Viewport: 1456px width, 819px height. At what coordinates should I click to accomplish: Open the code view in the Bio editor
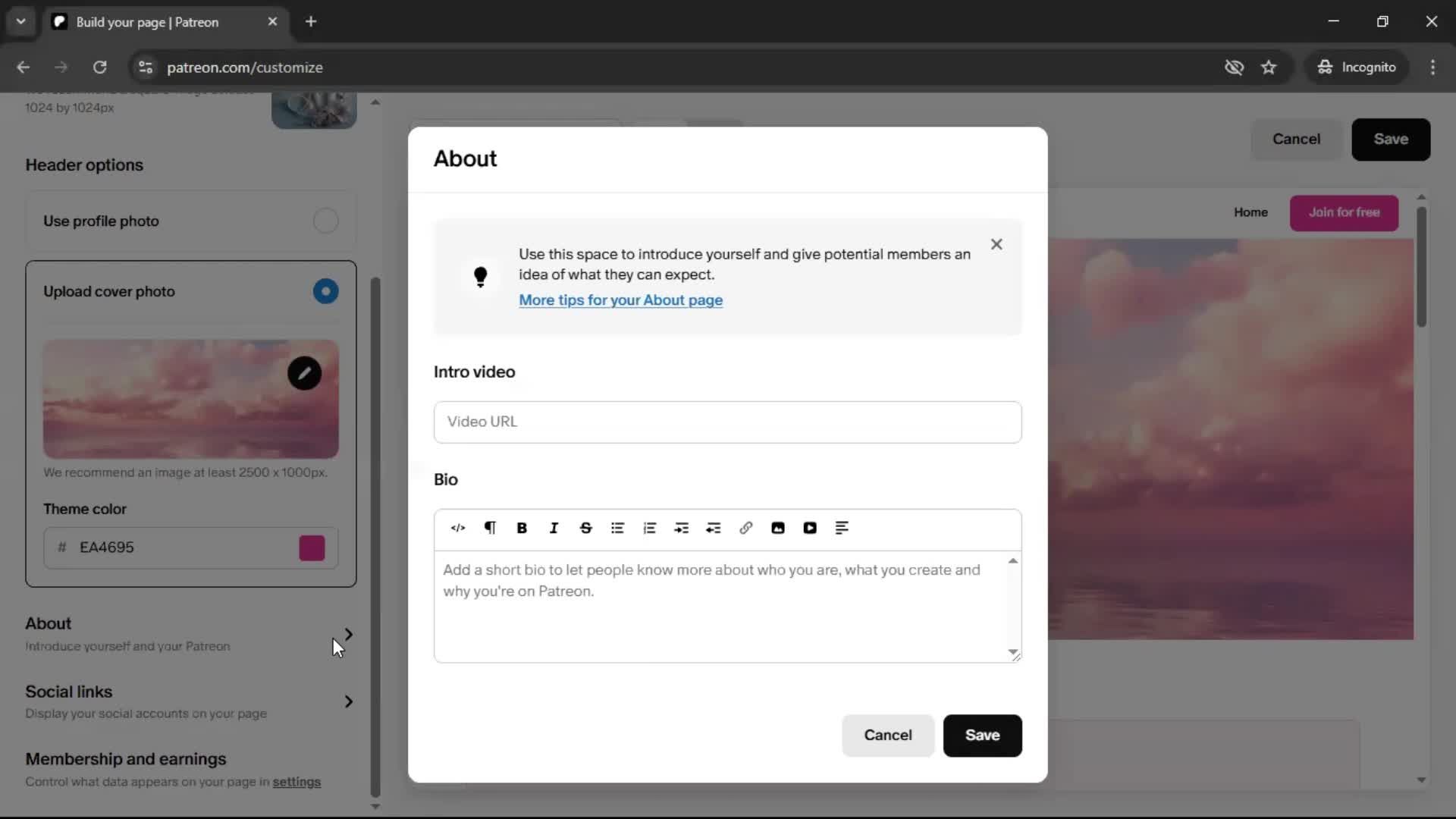tap(458, 528)
